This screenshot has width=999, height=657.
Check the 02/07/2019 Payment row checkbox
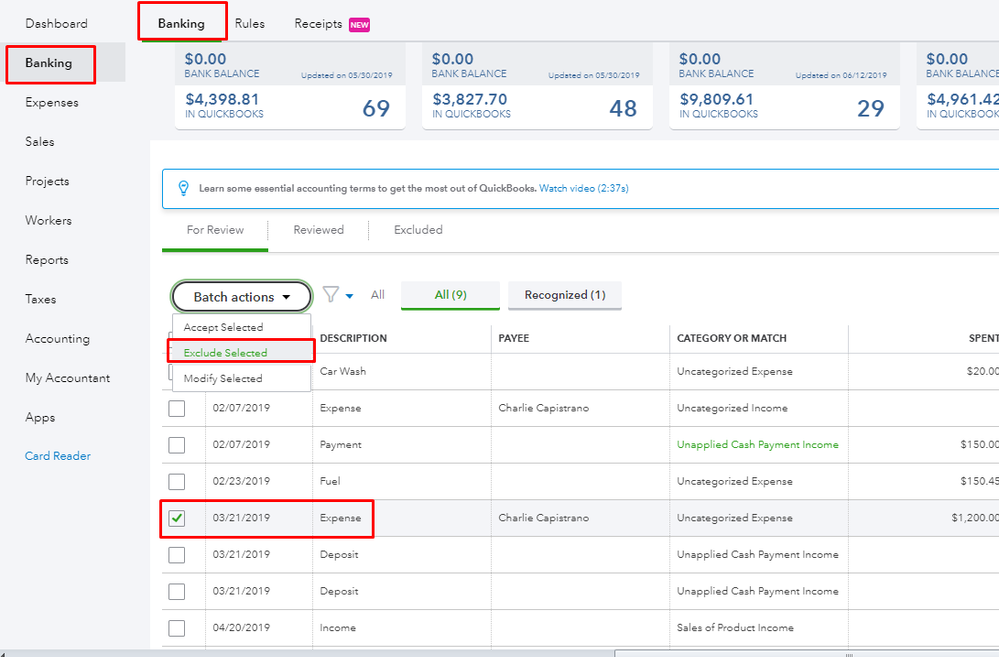click(x=177, y=445)
